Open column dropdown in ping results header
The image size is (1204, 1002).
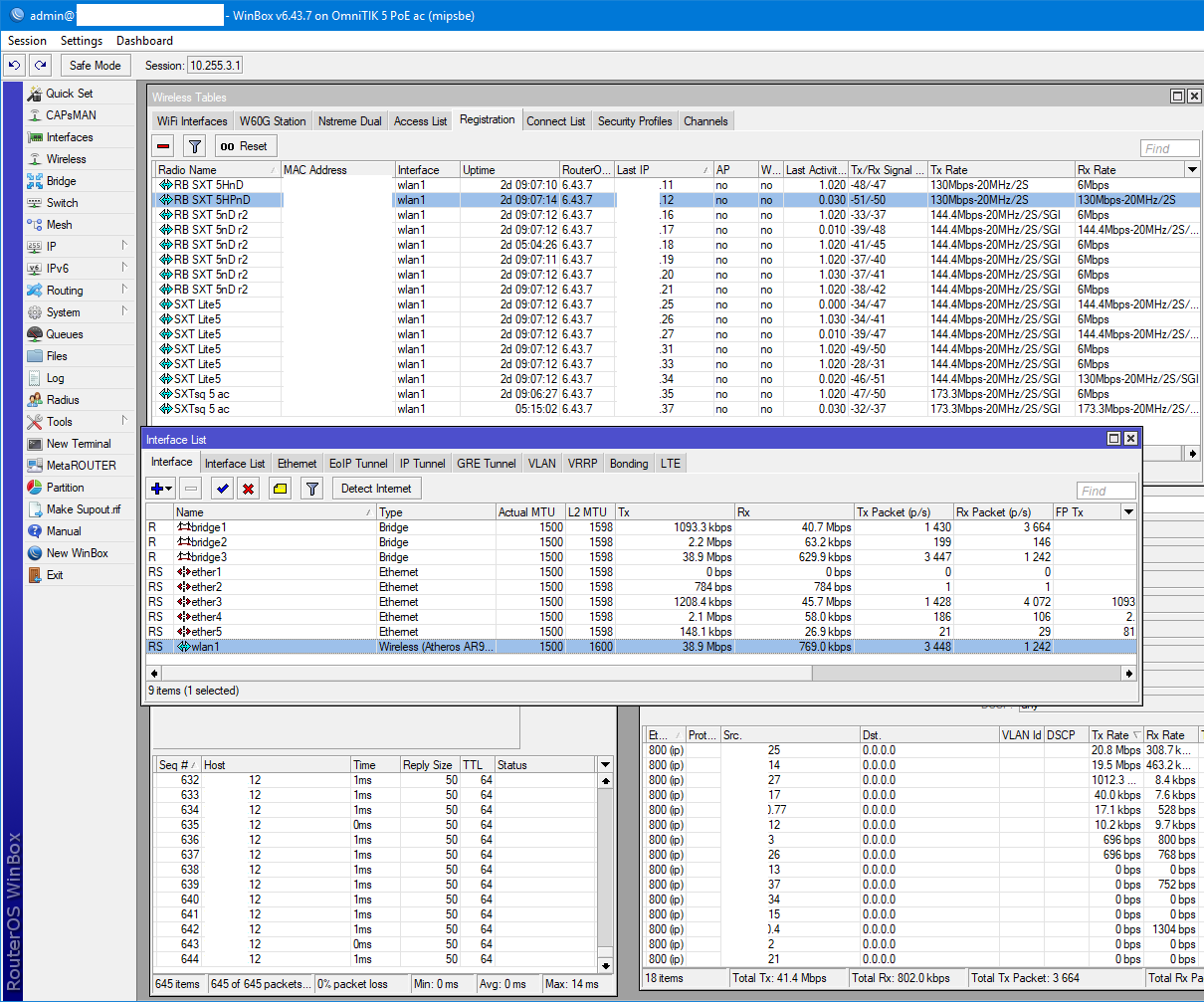click(605, 764)
